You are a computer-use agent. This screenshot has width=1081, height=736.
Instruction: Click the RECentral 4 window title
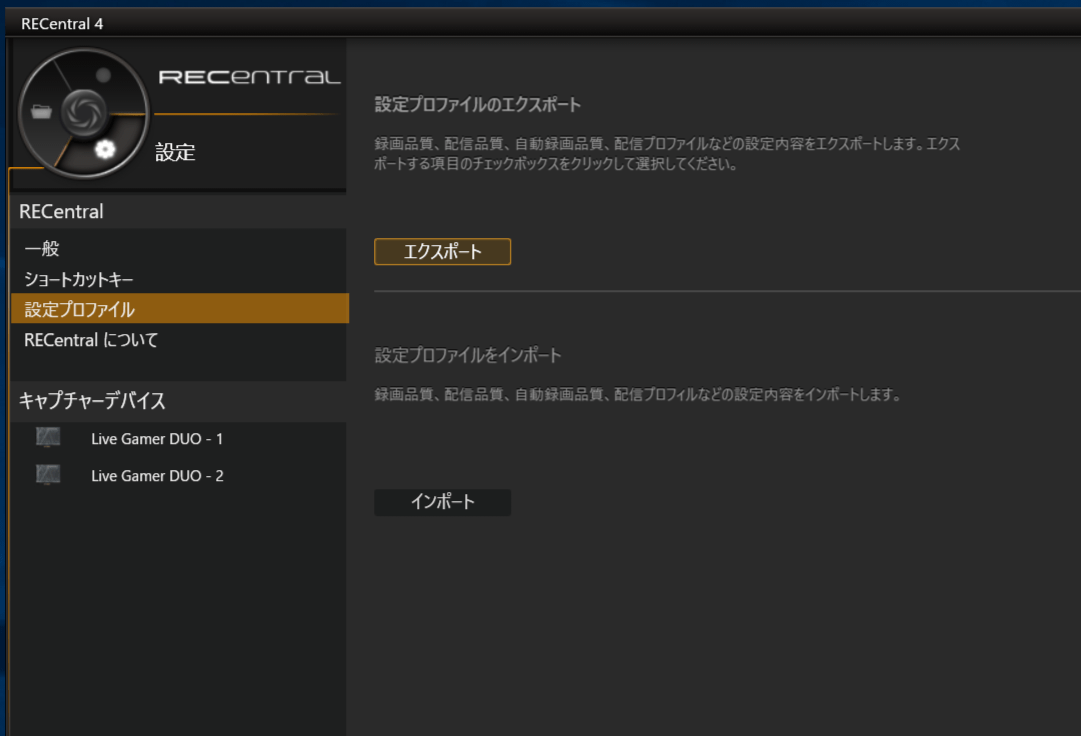pyautogui.click(x=62, y=24)
